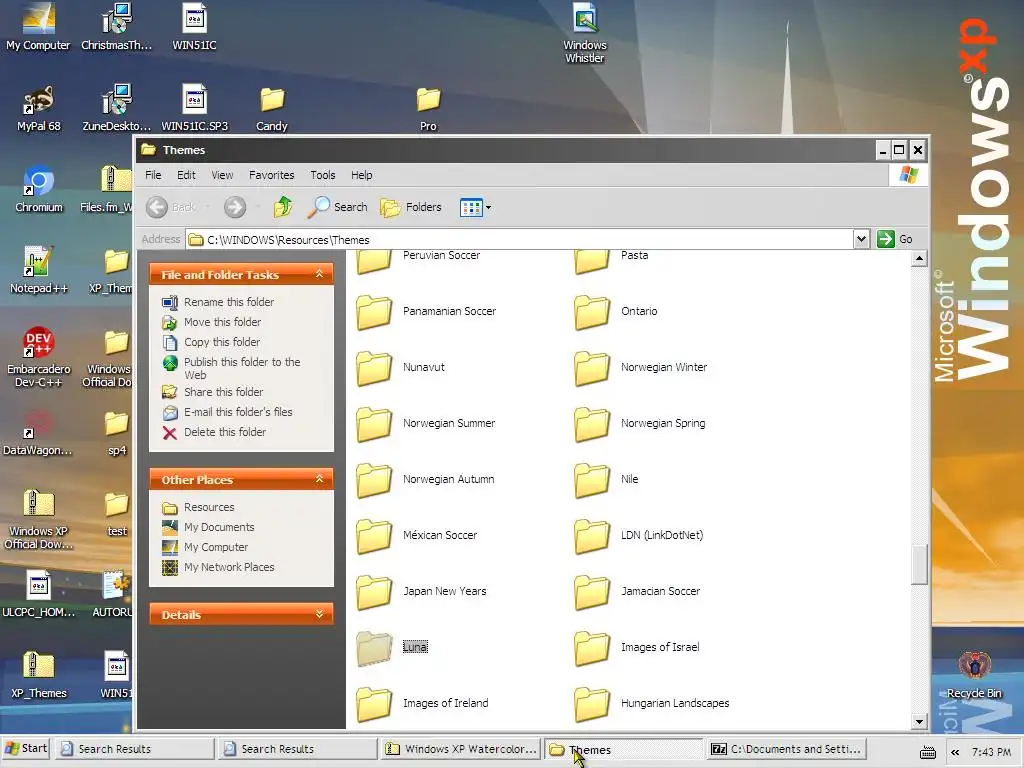Select the Chromium desktop shortcut
Image resolution: width=1024 pixels, height=768 pixels.
click(39, 189)
